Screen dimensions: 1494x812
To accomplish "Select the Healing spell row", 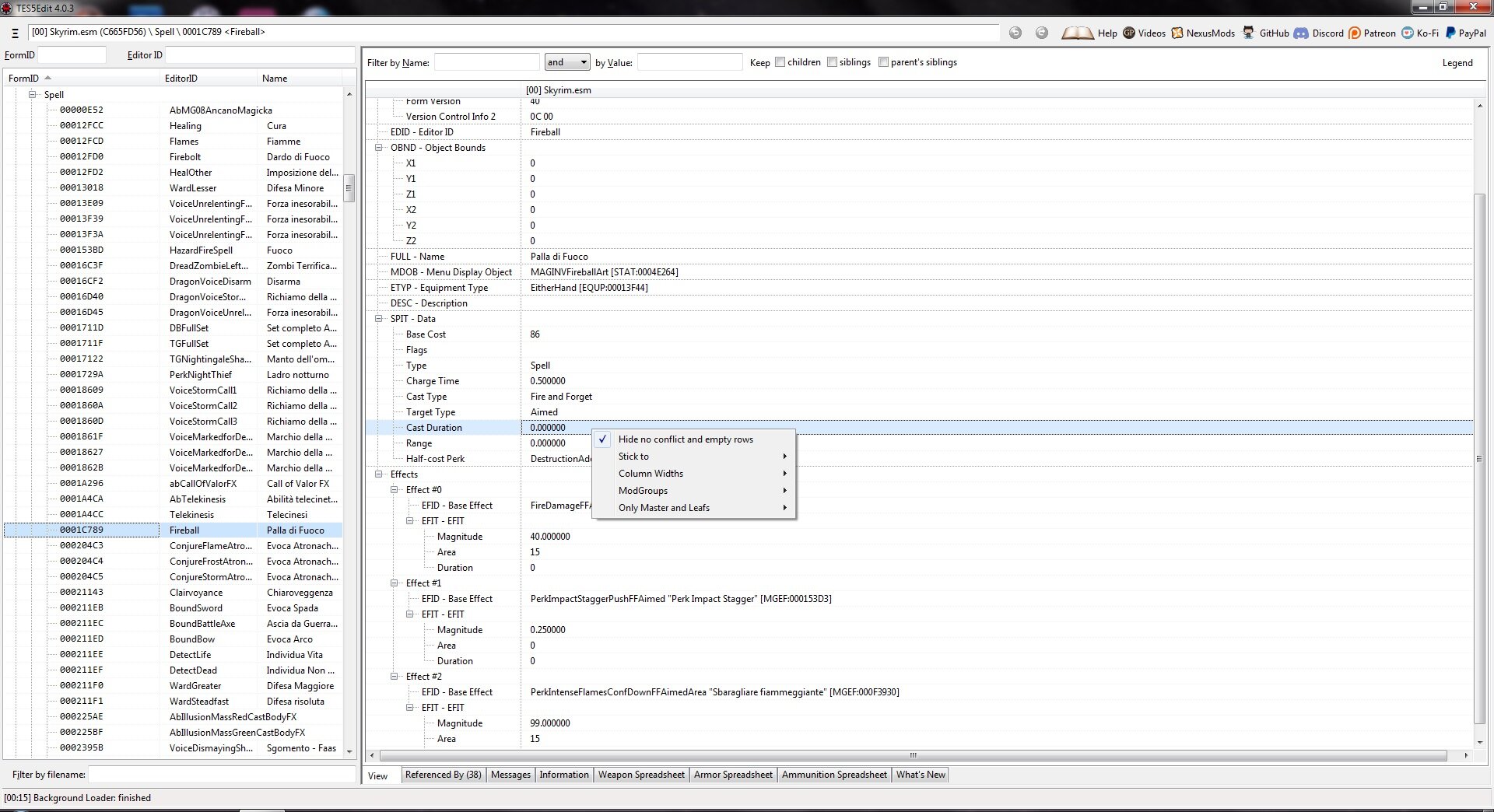I will (173, 126).
